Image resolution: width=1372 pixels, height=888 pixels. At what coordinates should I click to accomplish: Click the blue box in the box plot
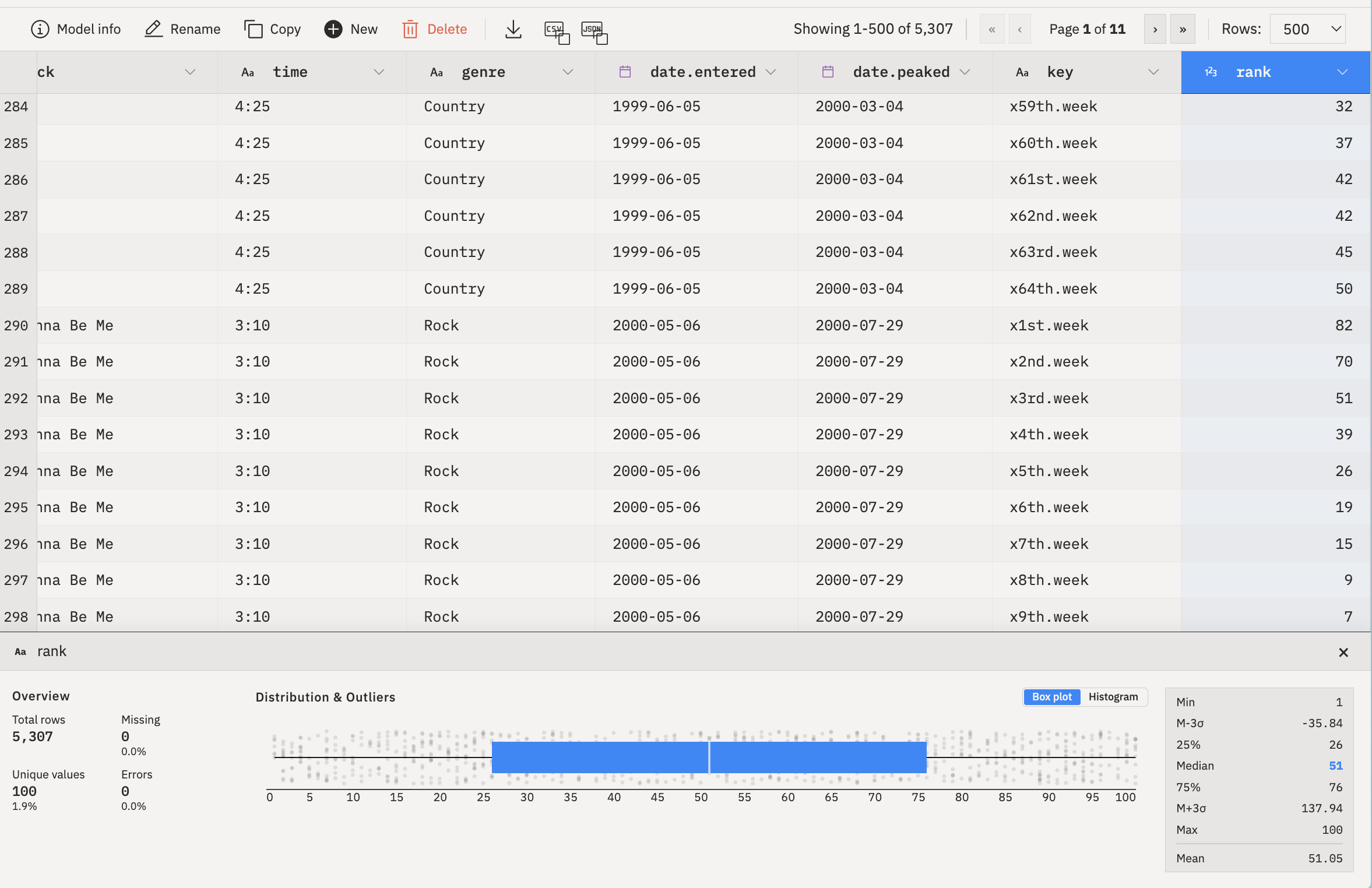pyautogui.click(x=600, y=757)
